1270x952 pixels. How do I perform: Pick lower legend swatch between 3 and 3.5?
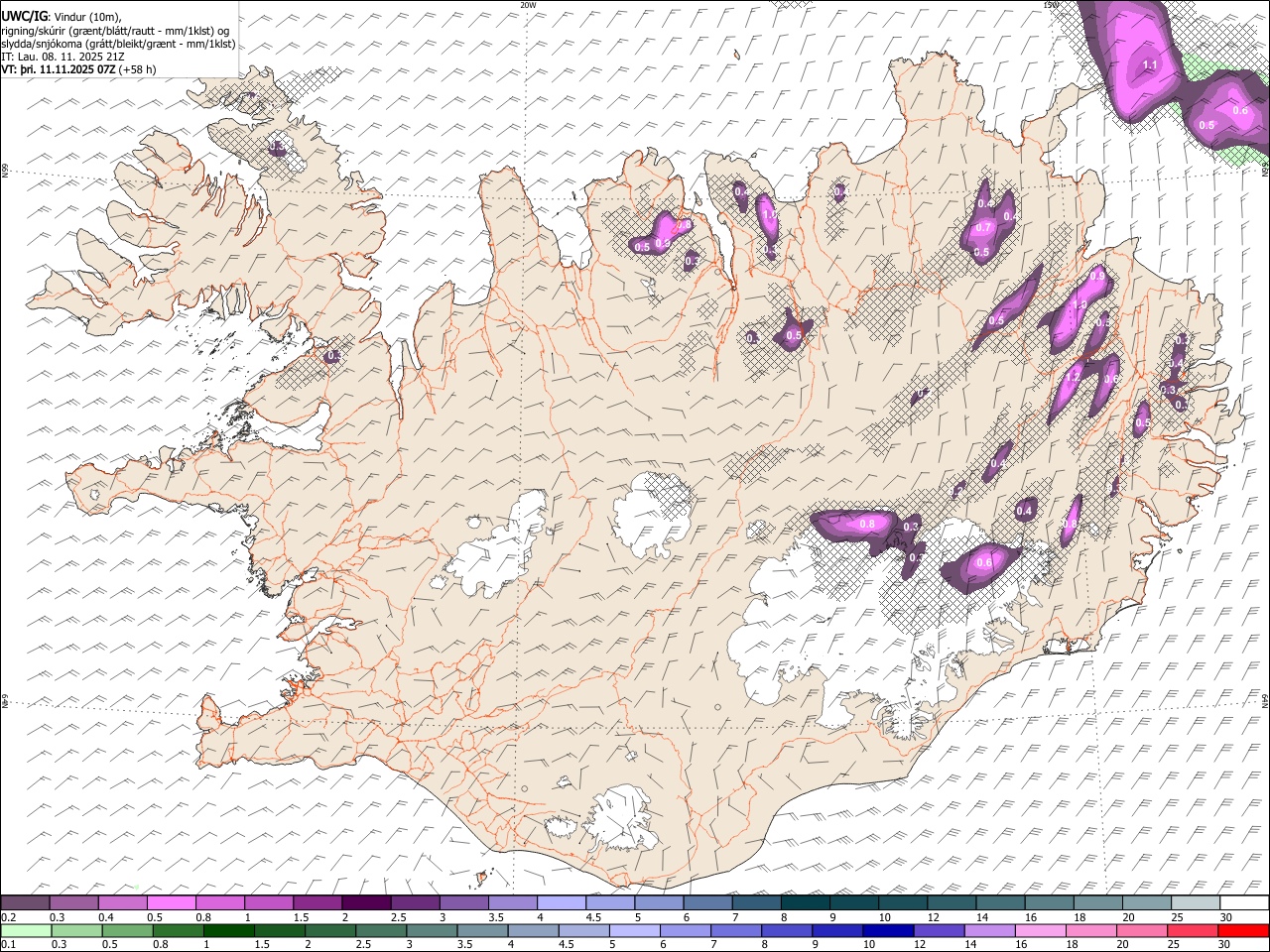(x=431, y=930)
